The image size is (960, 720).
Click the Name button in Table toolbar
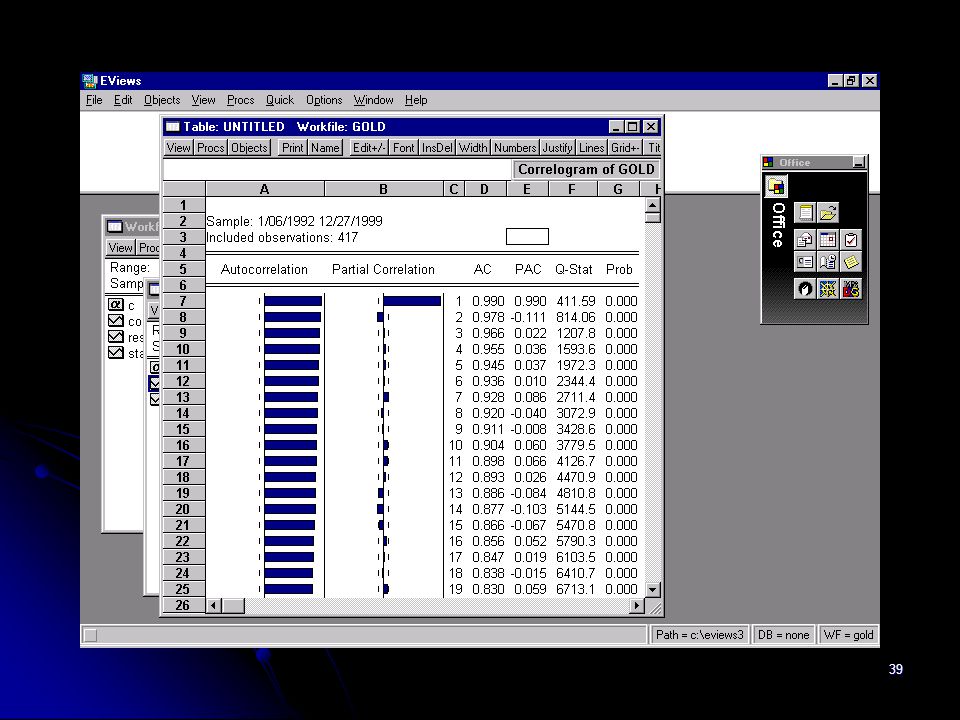point(325,148)
